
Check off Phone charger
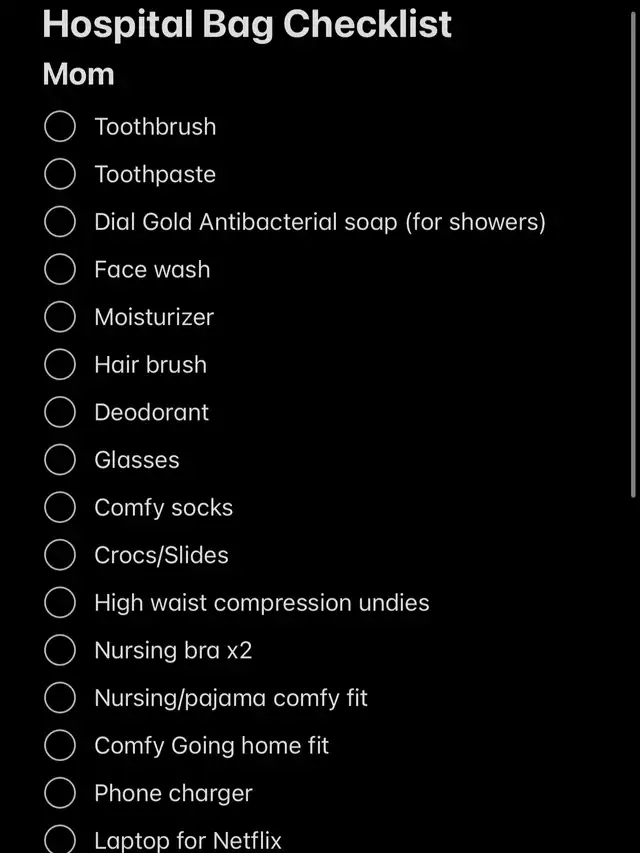point(60,793)
